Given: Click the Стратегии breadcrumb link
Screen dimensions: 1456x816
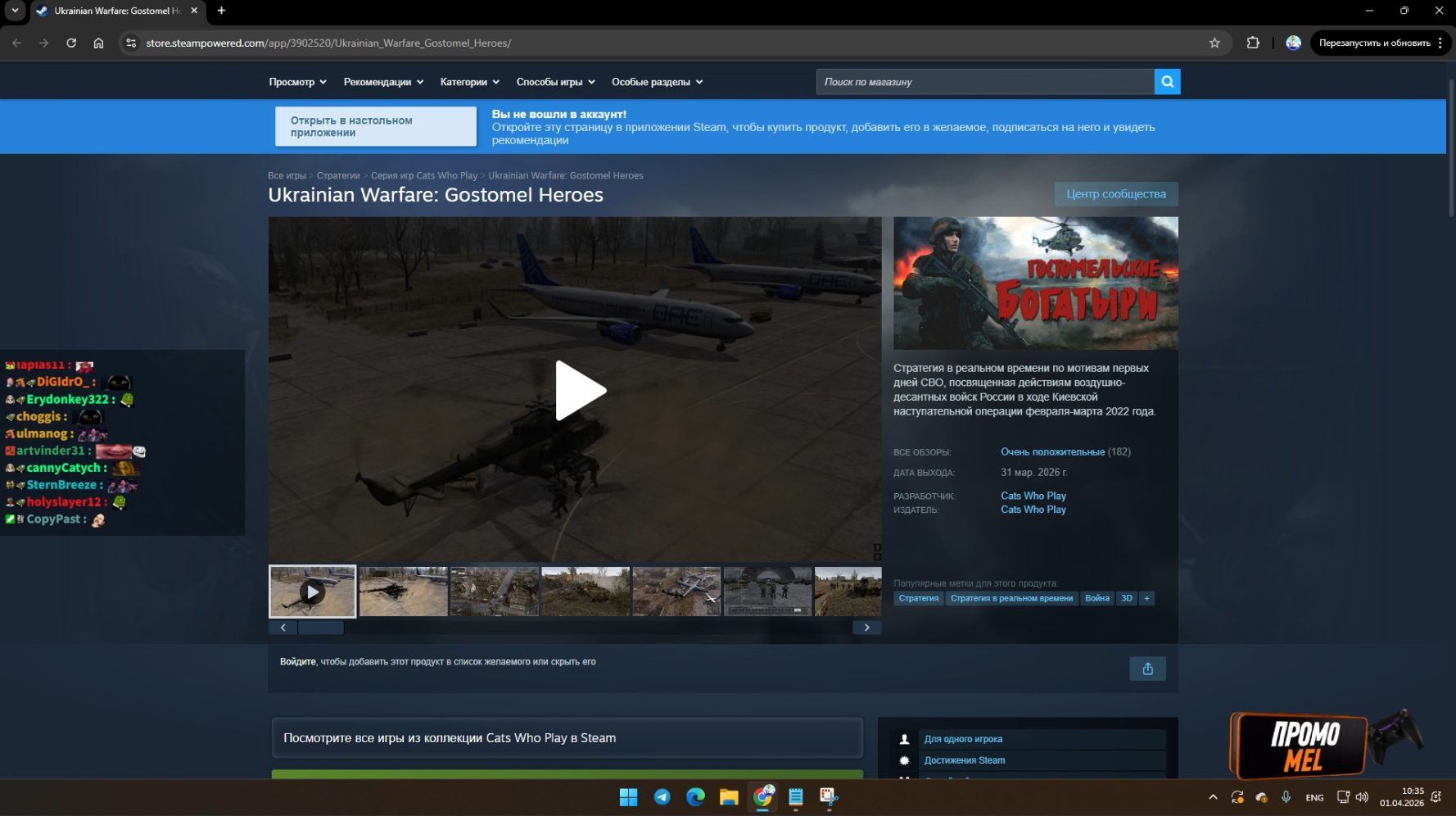Looking at the screenshot, I should (x=338, y=175).
